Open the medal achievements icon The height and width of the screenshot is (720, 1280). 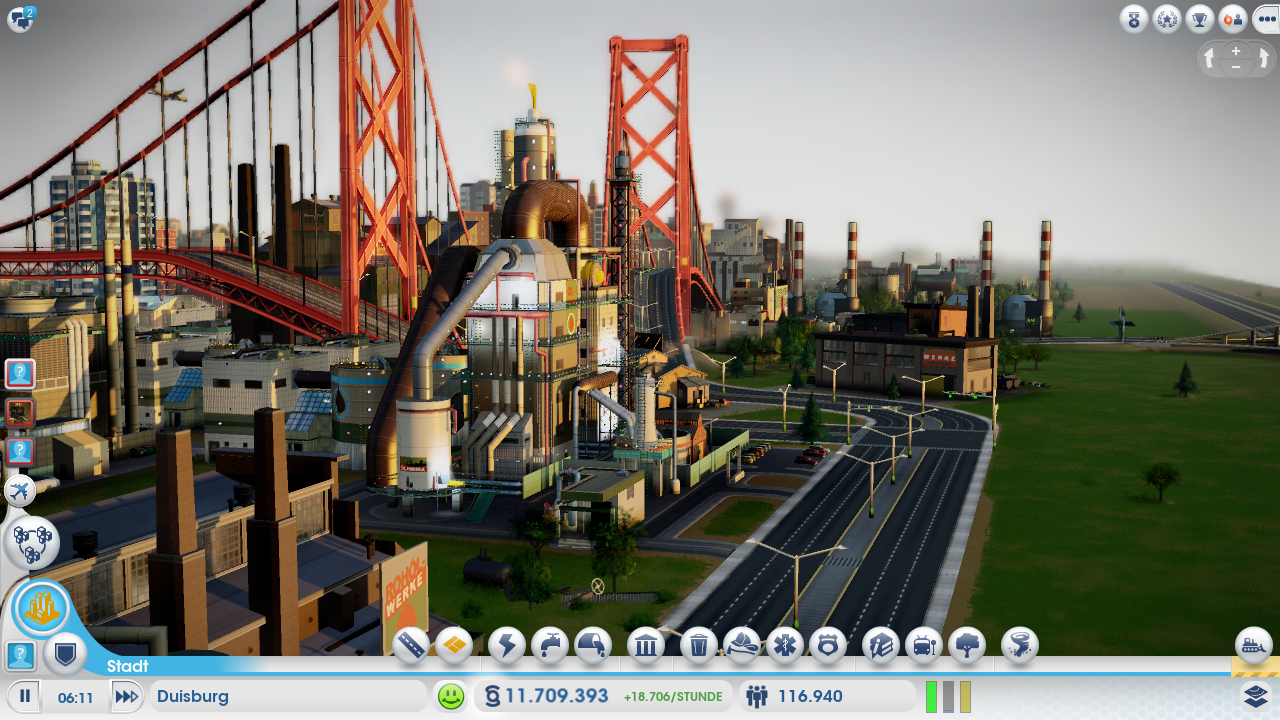(1134, 19)
